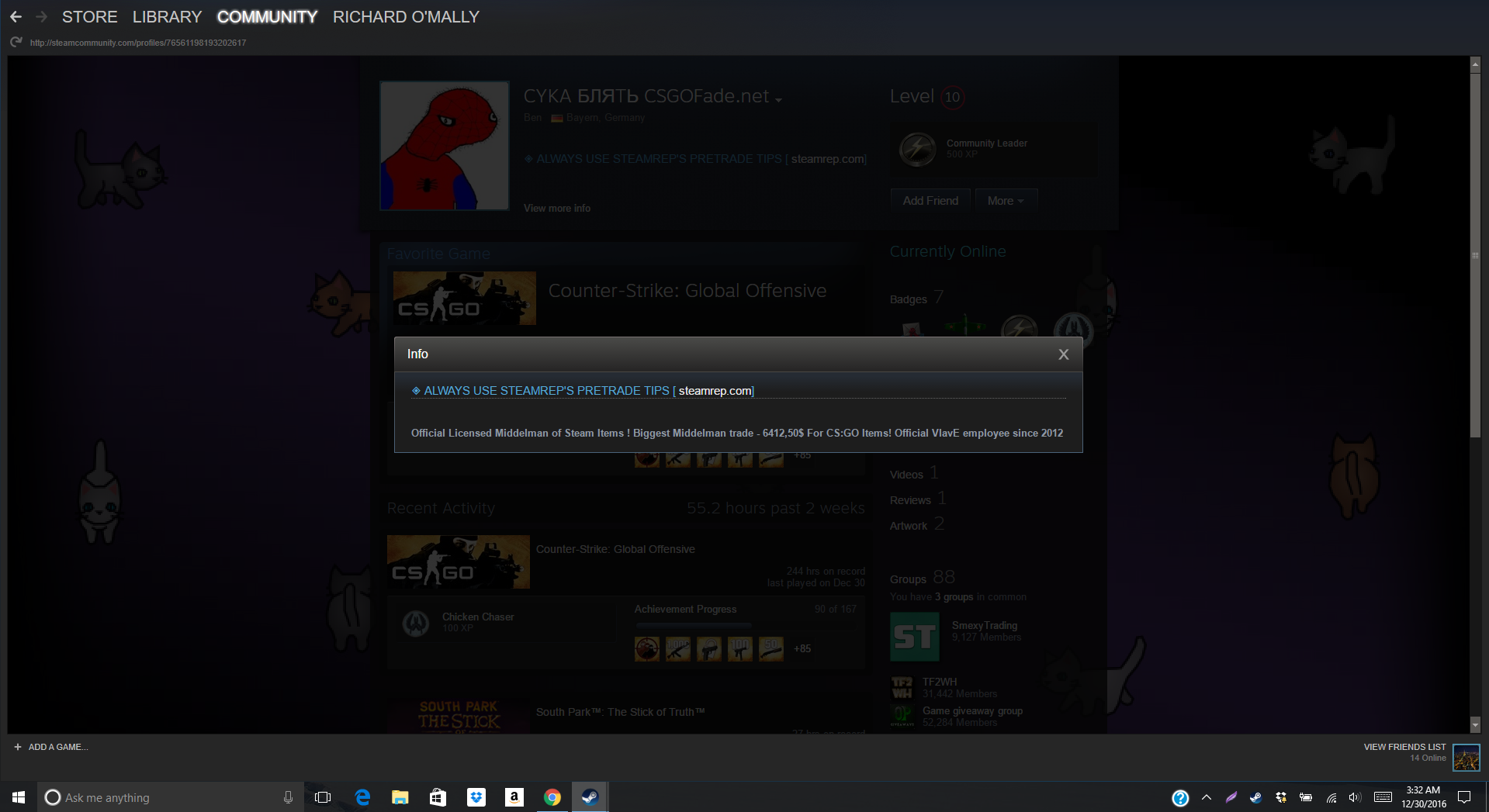Show hidden system tray icons

click(x=1206, y=797)
